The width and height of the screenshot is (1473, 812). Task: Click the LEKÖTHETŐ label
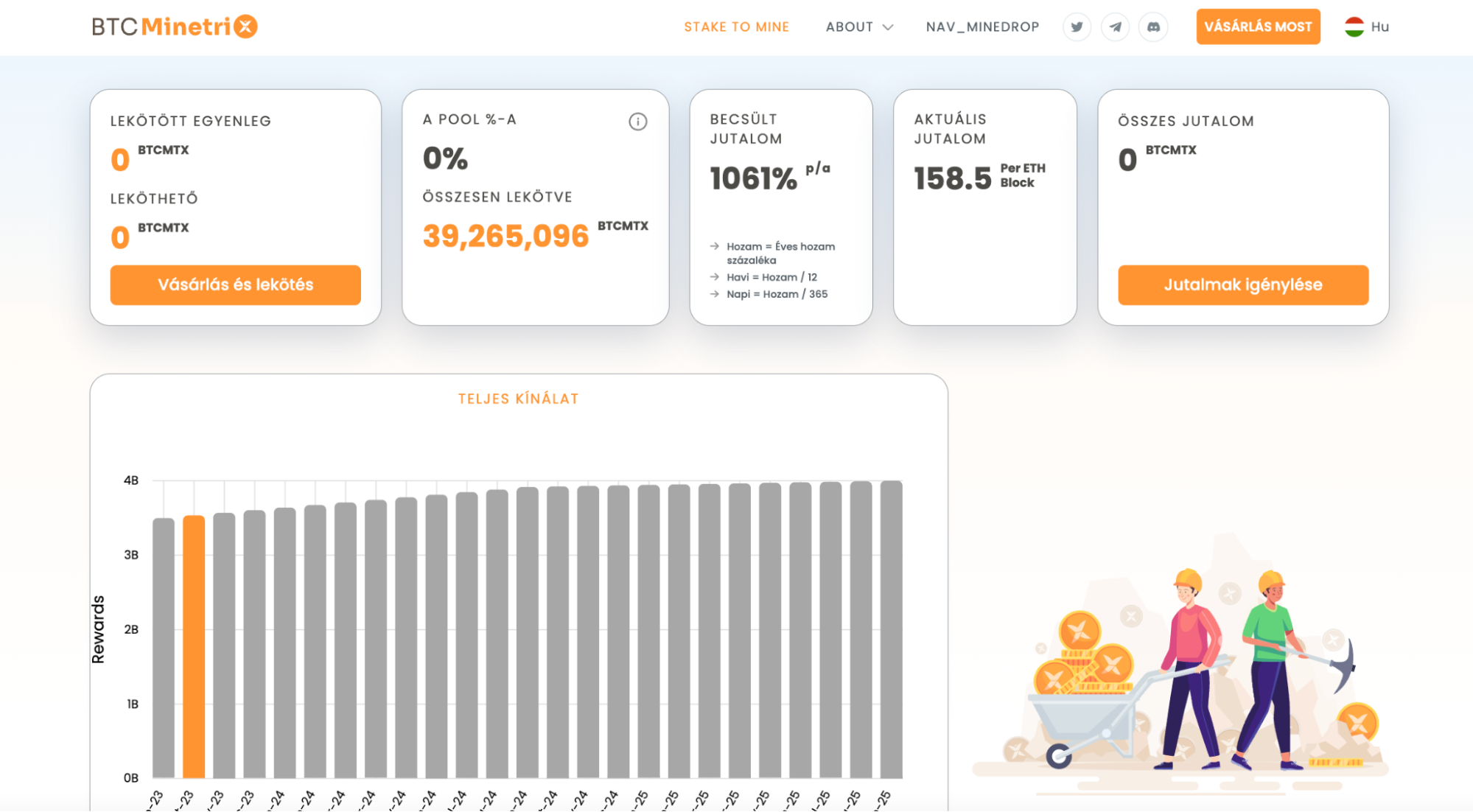tap(154, 199)
